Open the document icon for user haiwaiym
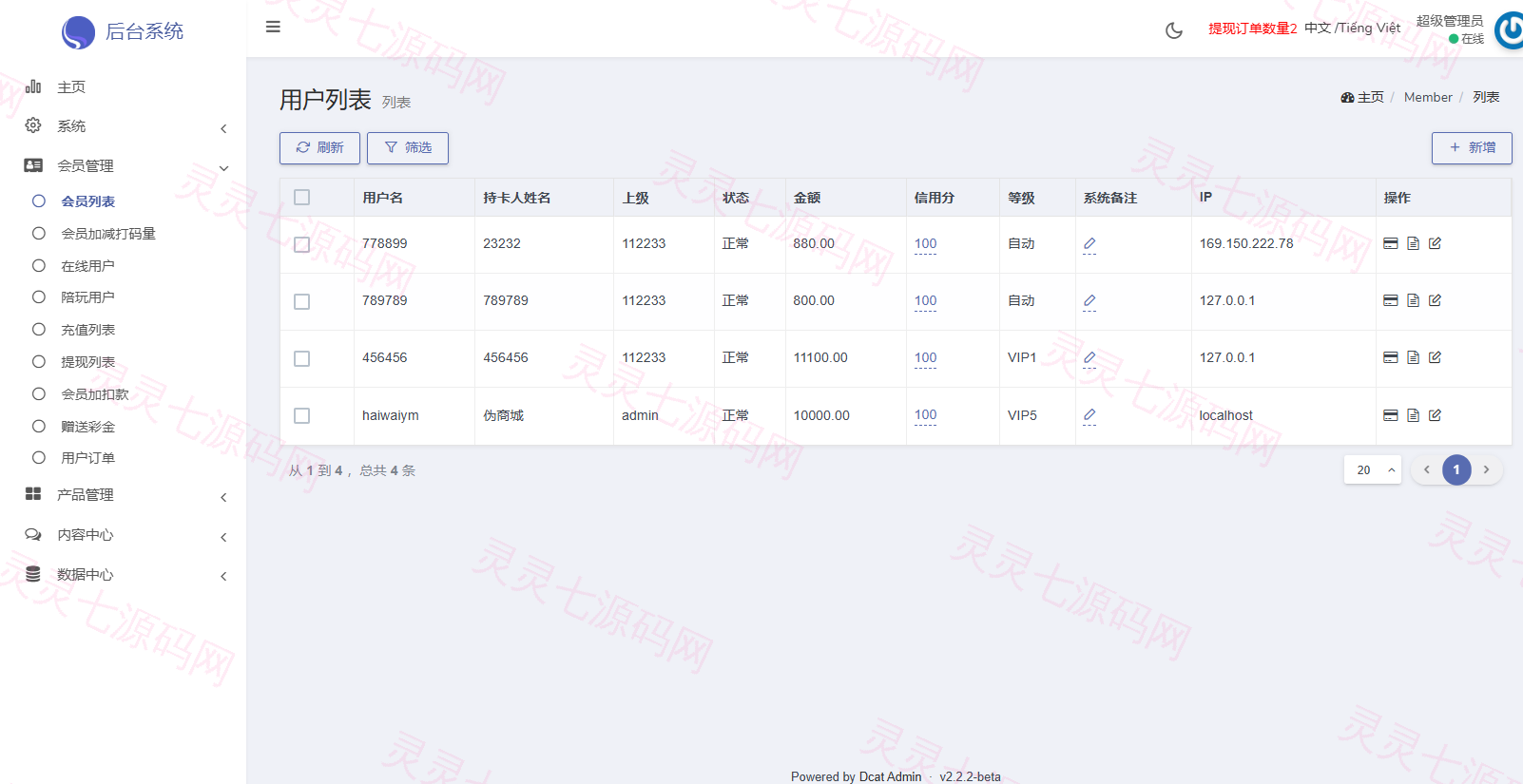 click(x=1413, y=415)
